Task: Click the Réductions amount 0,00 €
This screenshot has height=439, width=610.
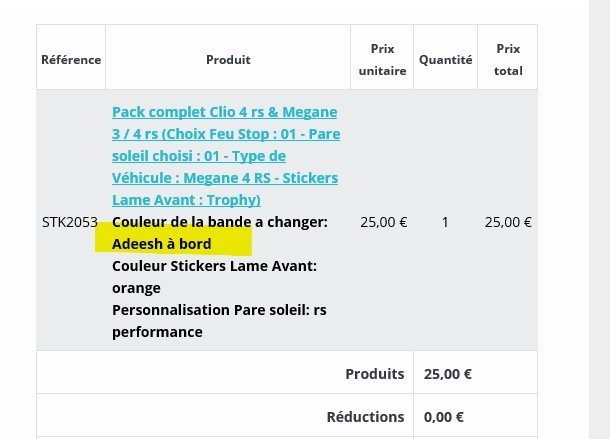Action: tap(443, 417)
